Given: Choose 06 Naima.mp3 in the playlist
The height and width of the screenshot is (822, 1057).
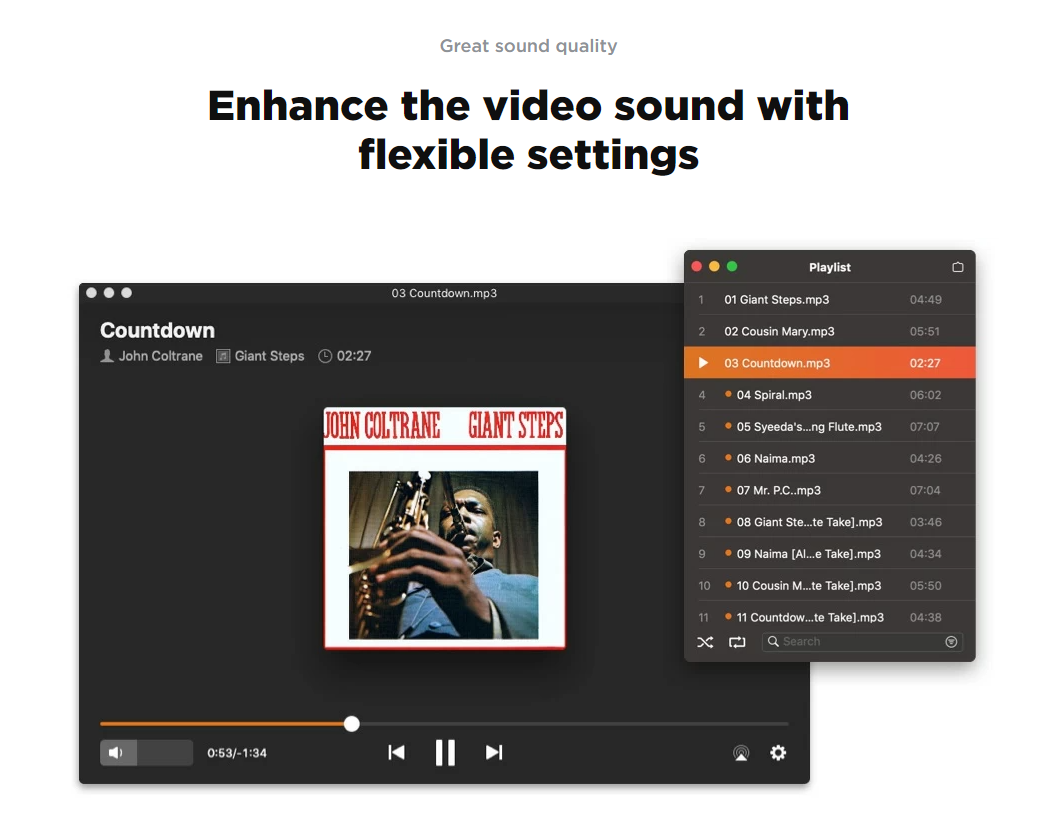Looking at the screenshot, I should pyautogui.click(x=776, y=459).
